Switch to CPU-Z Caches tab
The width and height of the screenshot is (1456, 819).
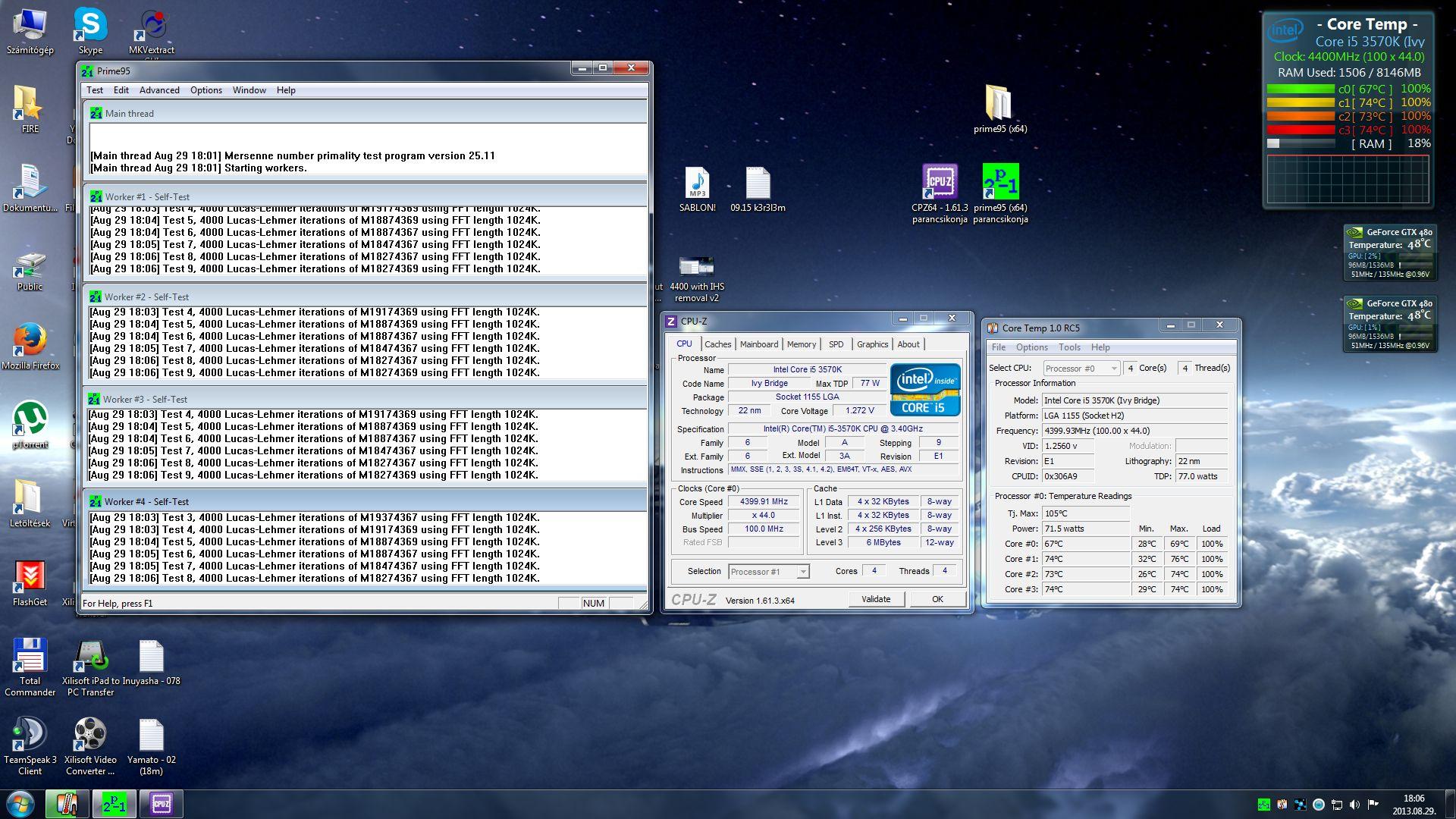718,344
